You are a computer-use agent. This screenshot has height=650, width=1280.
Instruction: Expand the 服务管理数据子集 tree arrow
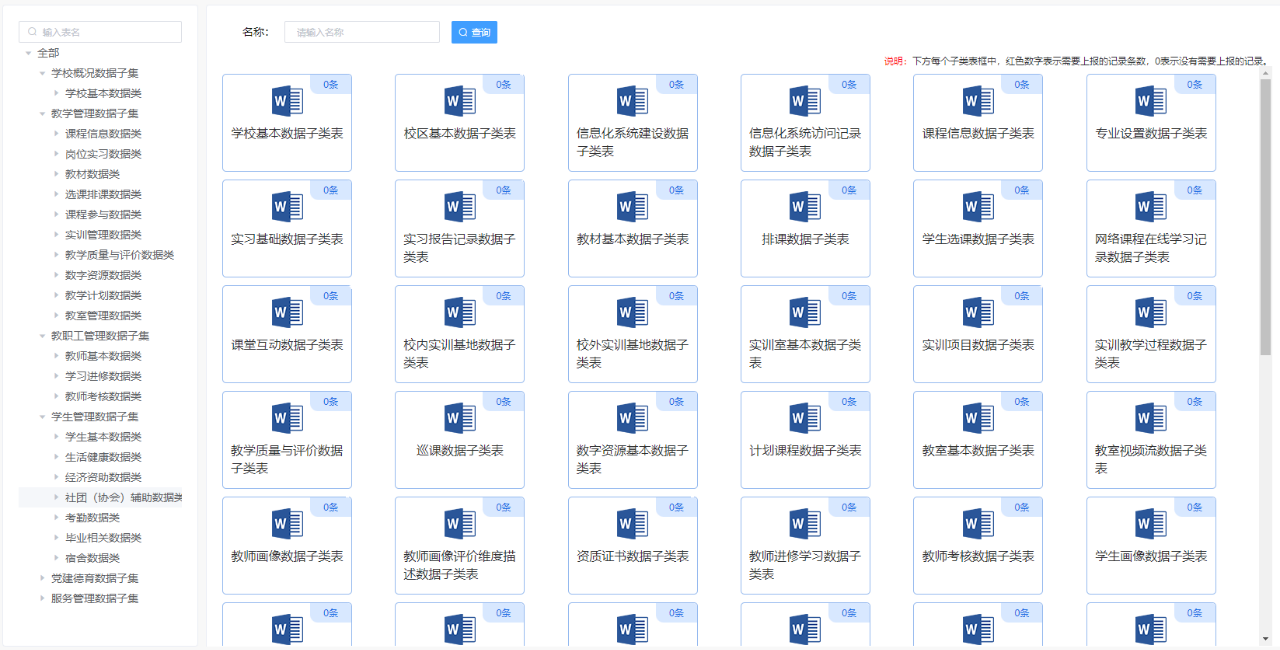tap(42, 599)
